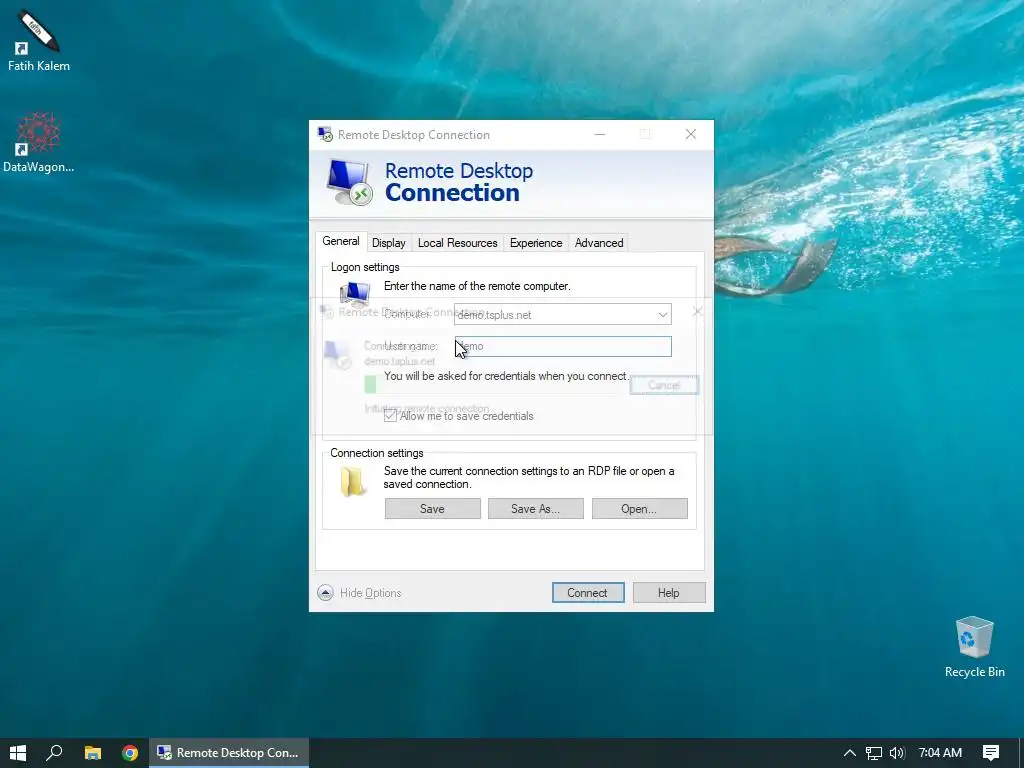Launch File Explorer from the taskbar
The width and height of the screenshot is (1024, 768).
coord(93,752)
